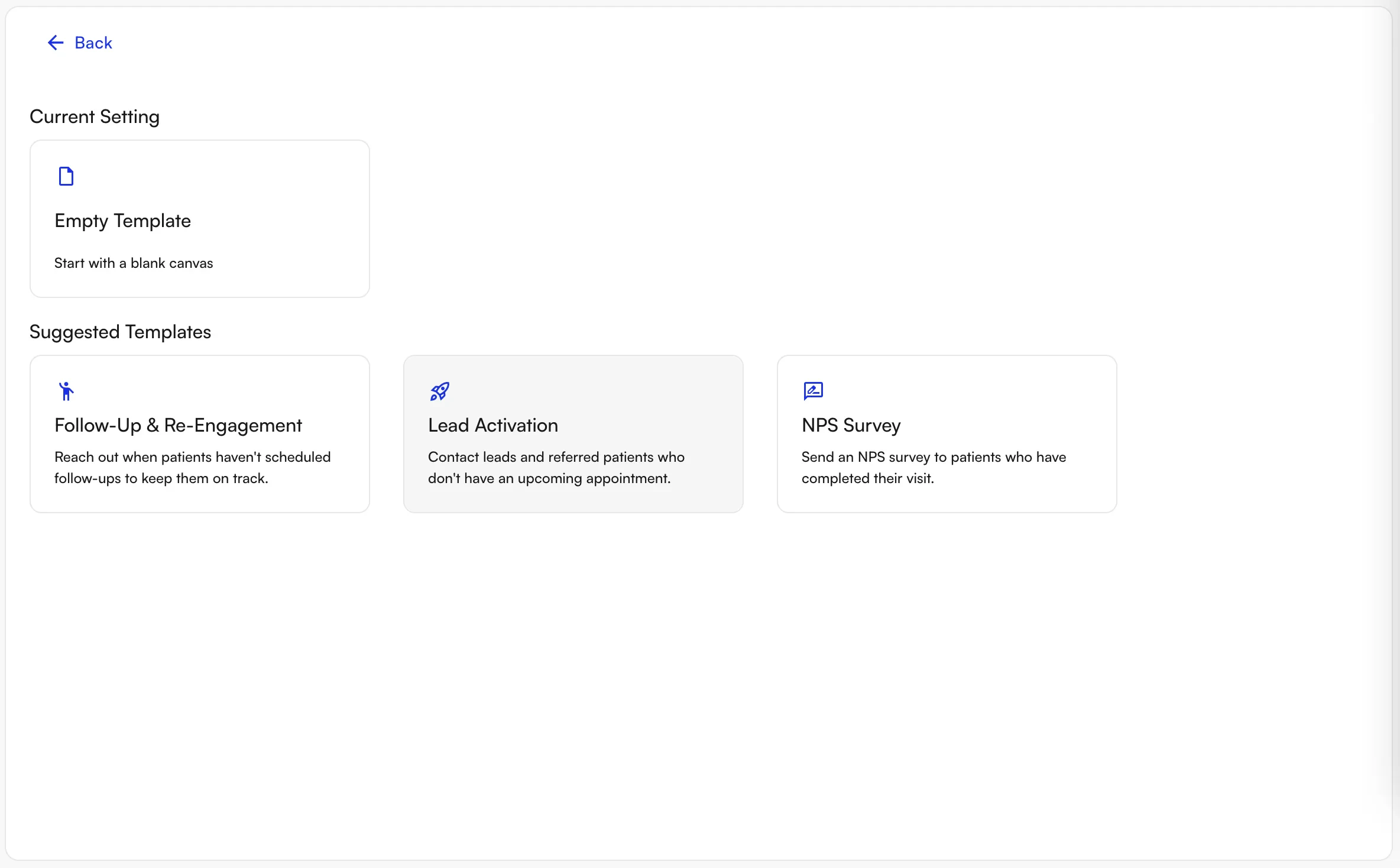Screen dimensions: 1400x868
Task: Select the Empty Template card
Action: click(199, 219)
